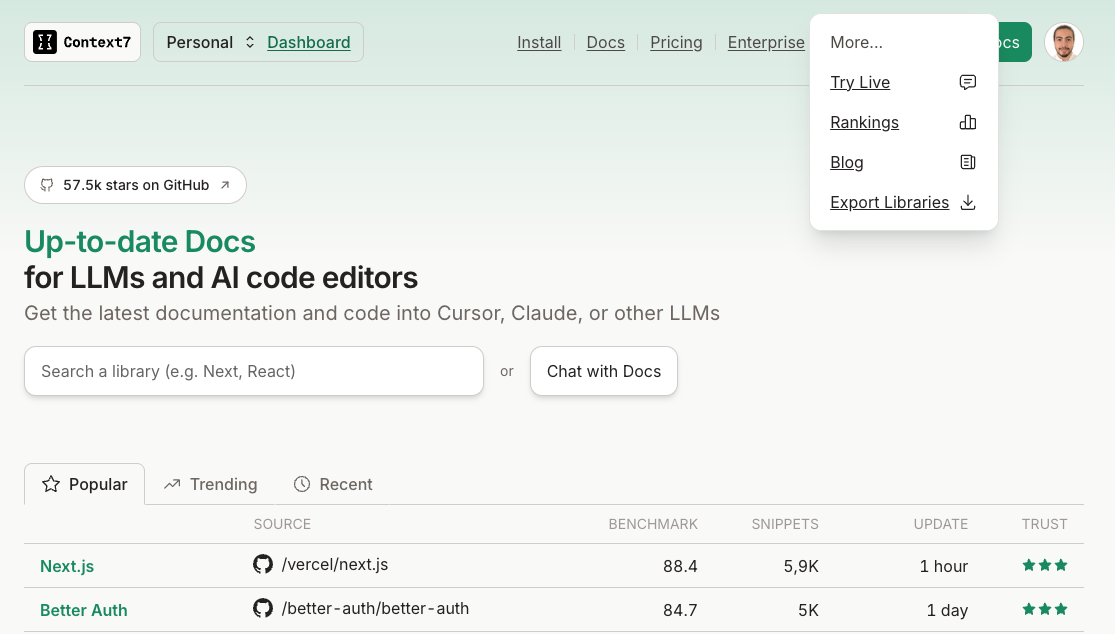Click the 84.7 benchmark value
This screenshot has height=634, width=1115.
point(680,611)
